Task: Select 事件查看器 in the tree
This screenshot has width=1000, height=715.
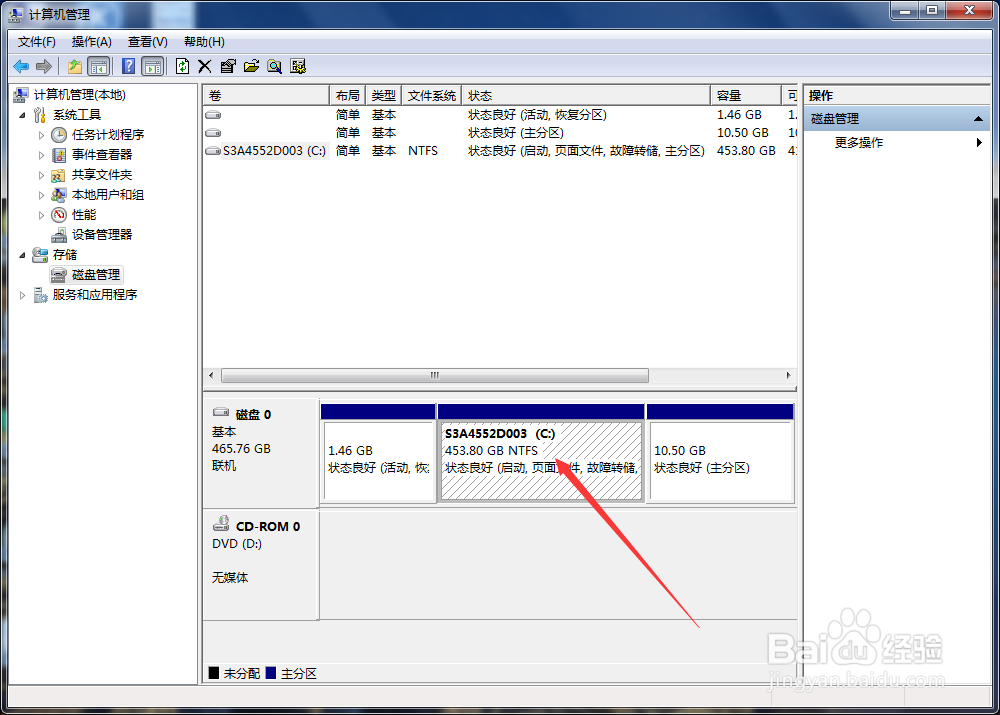Action: (x=102, y=155)
